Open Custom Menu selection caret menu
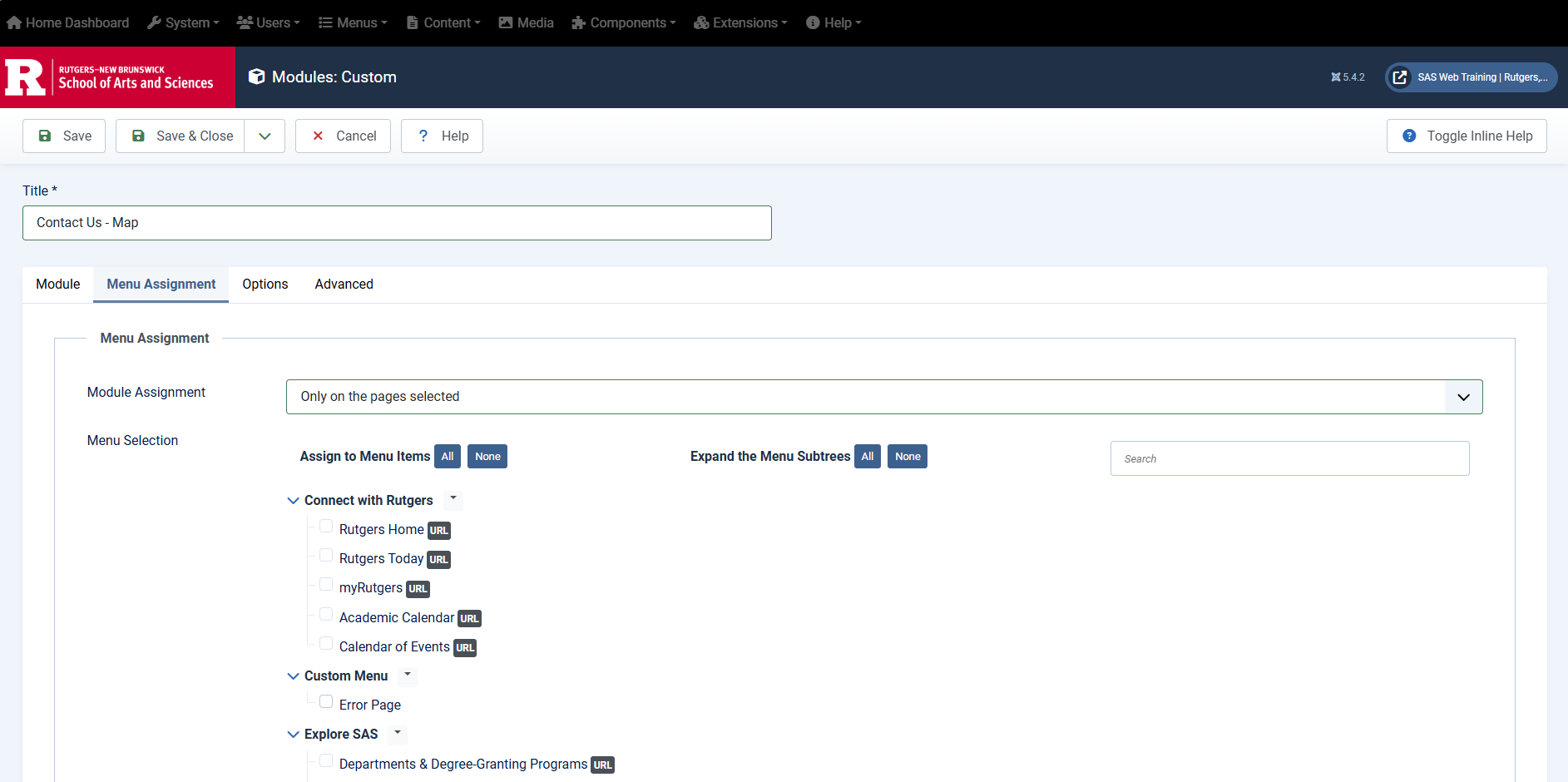Viewport: 1568px width, 782px height. (x=408, y=675)
